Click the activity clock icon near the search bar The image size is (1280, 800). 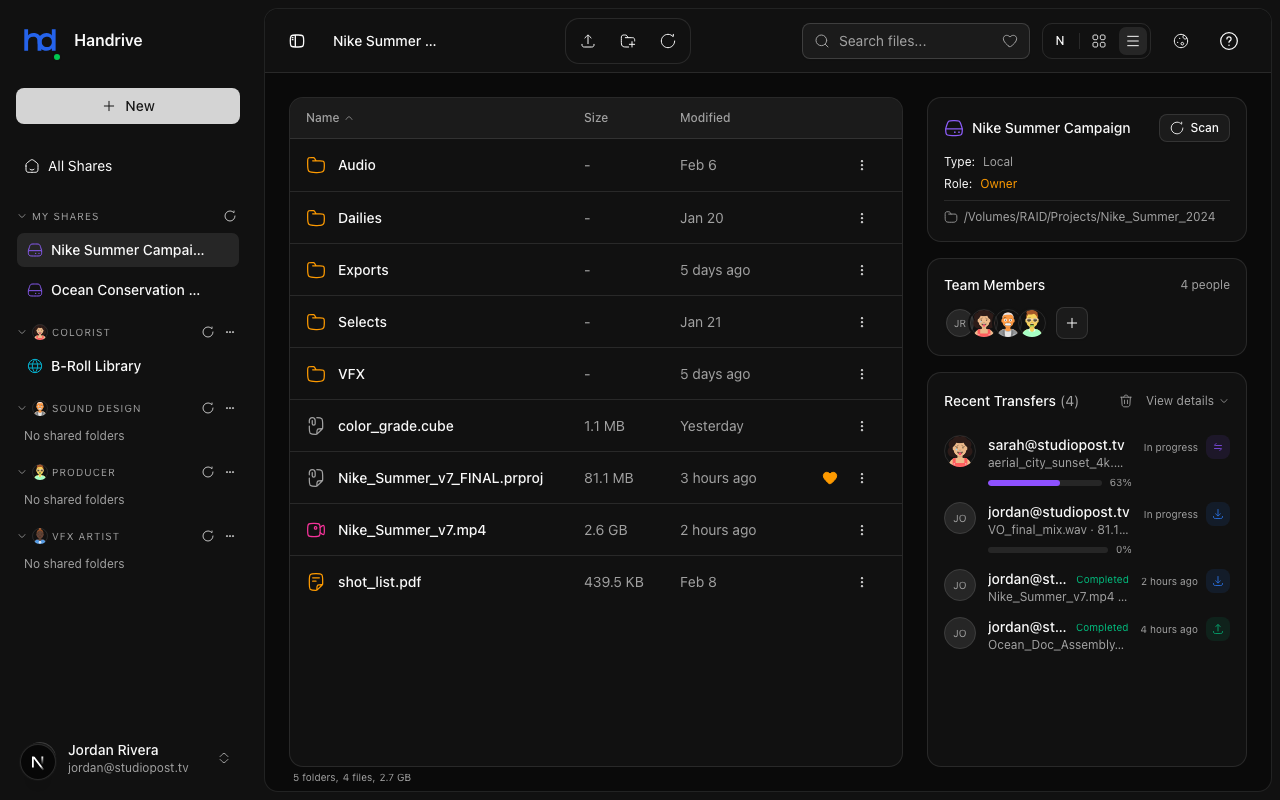(1181, 41)
